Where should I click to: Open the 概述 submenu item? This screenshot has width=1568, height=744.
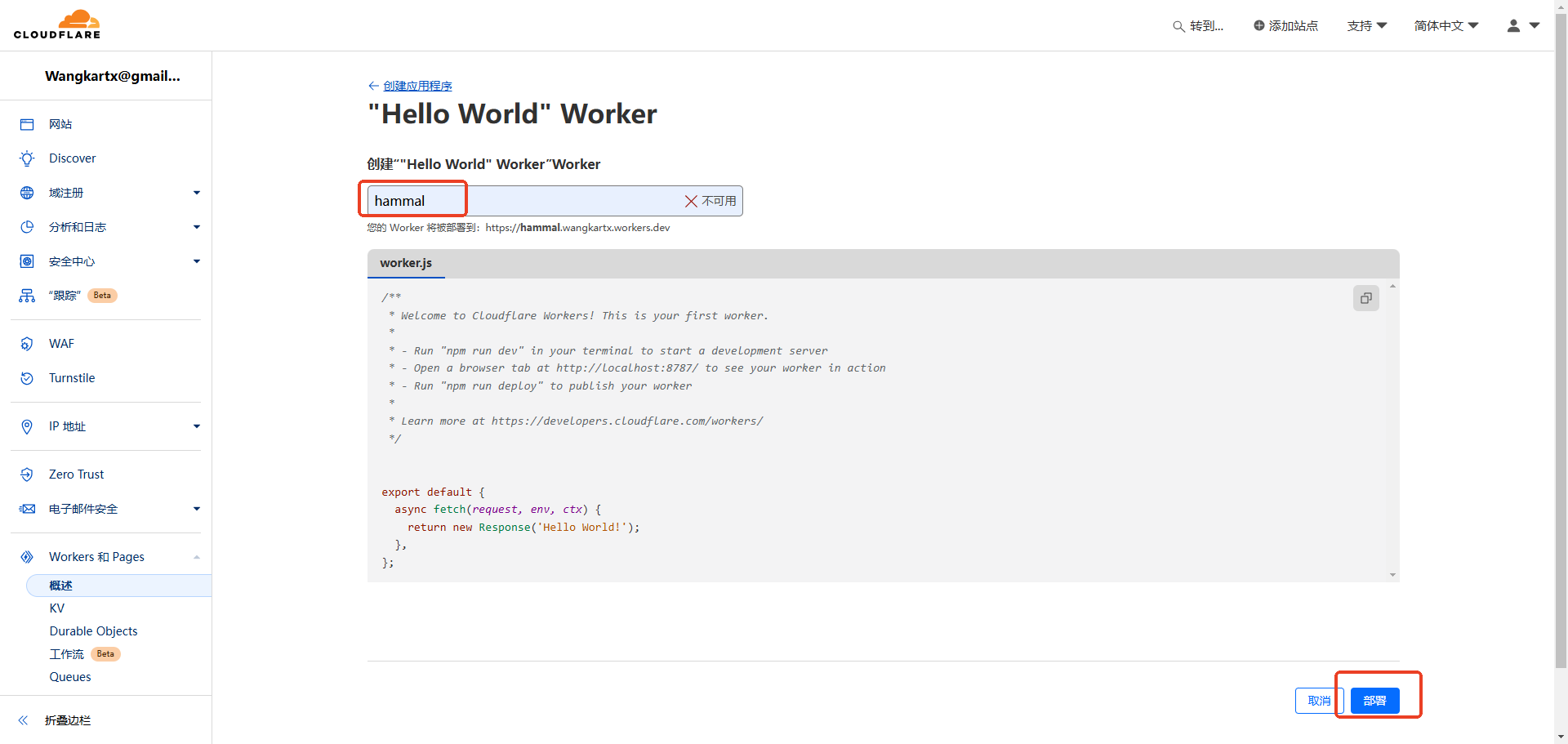(x=119, y=586)
